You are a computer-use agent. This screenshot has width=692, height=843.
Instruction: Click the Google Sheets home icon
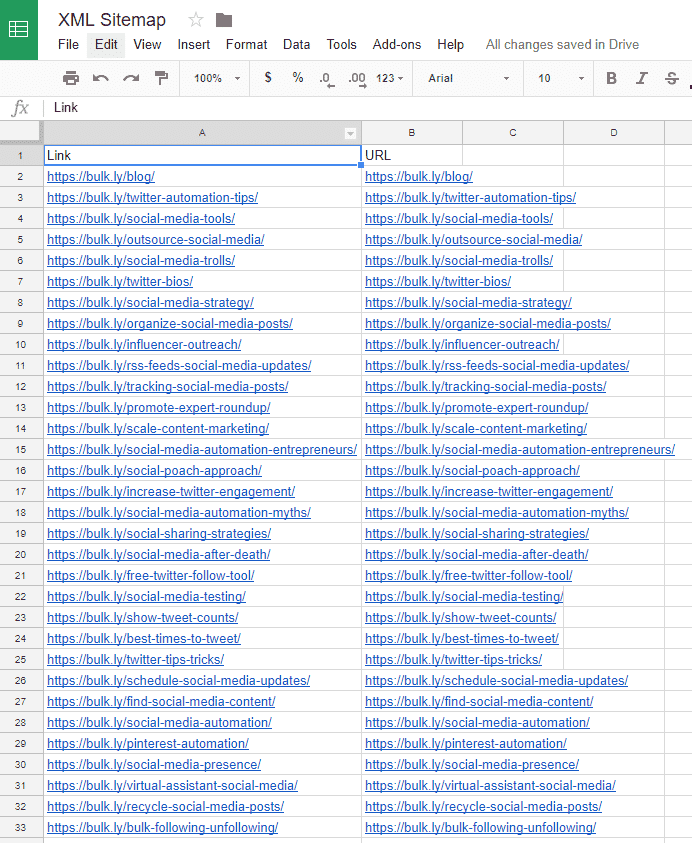pos(18,29)
